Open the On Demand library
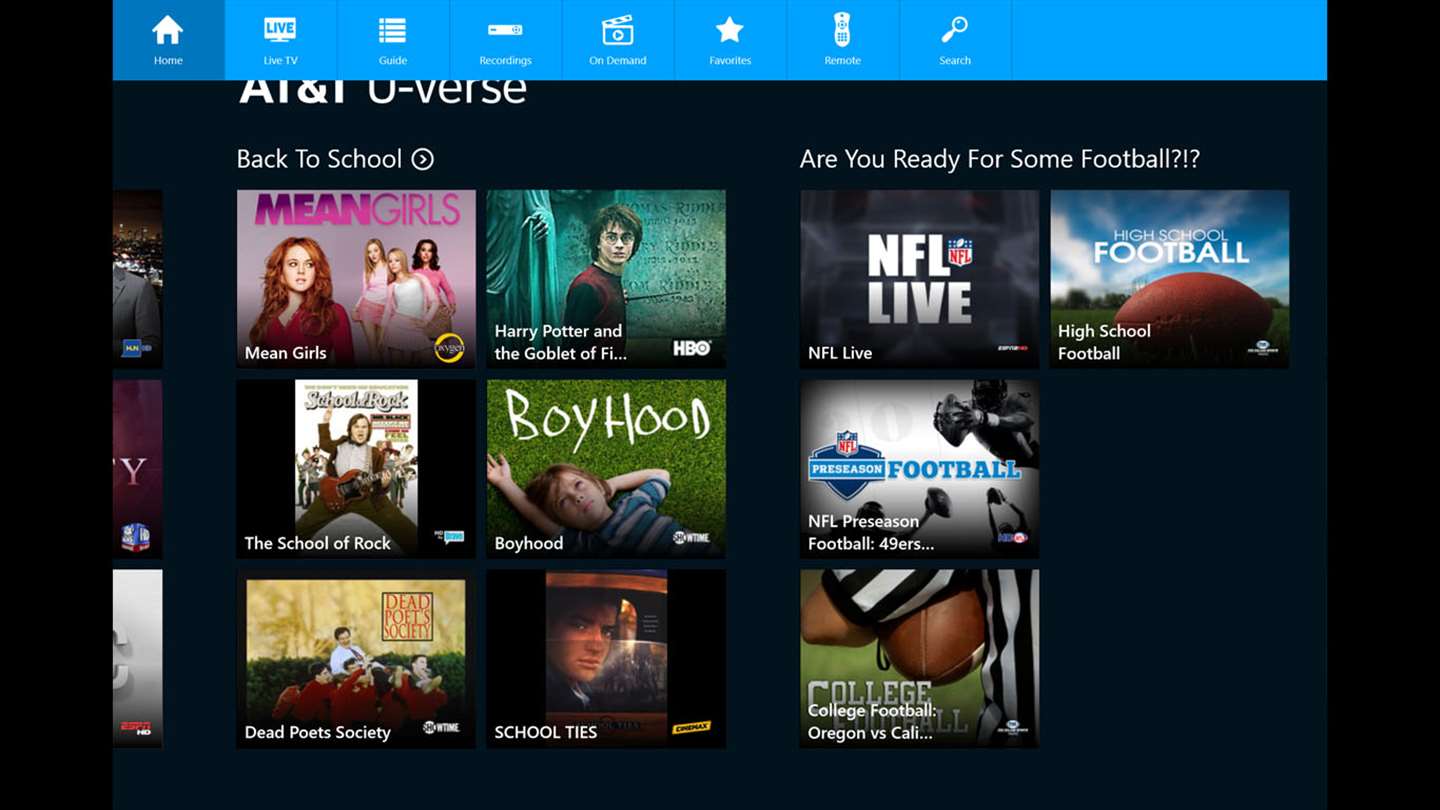This screenshot has height=810, width=1440. (x=618, y=40)
